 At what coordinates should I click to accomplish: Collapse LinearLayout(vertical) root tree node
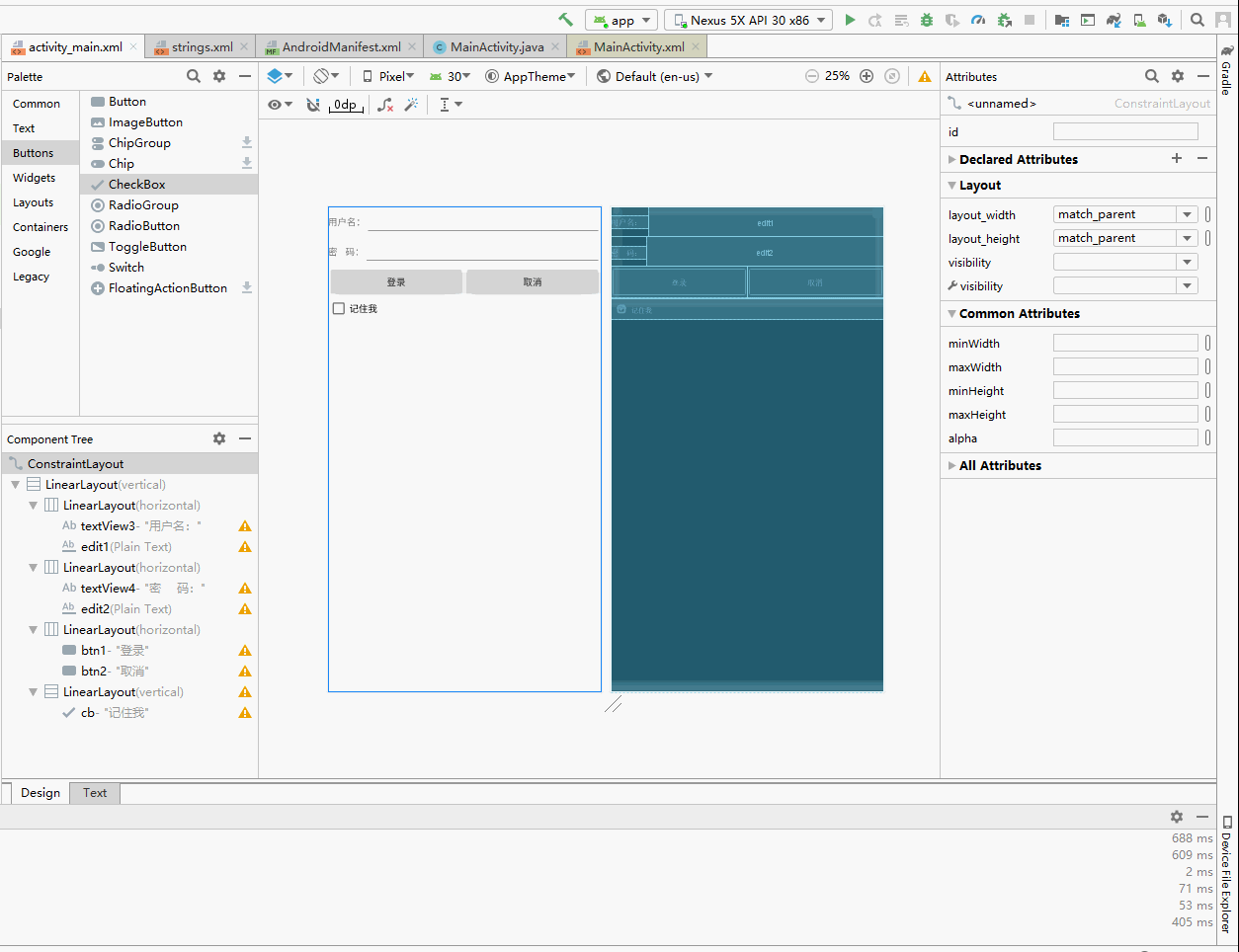point(16,485)
